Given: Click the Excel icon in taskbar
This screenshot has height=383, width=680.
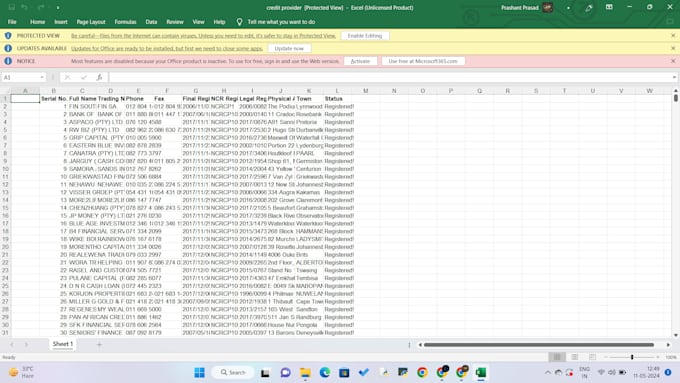Looking at the screenshot, I should pos(481,372).
